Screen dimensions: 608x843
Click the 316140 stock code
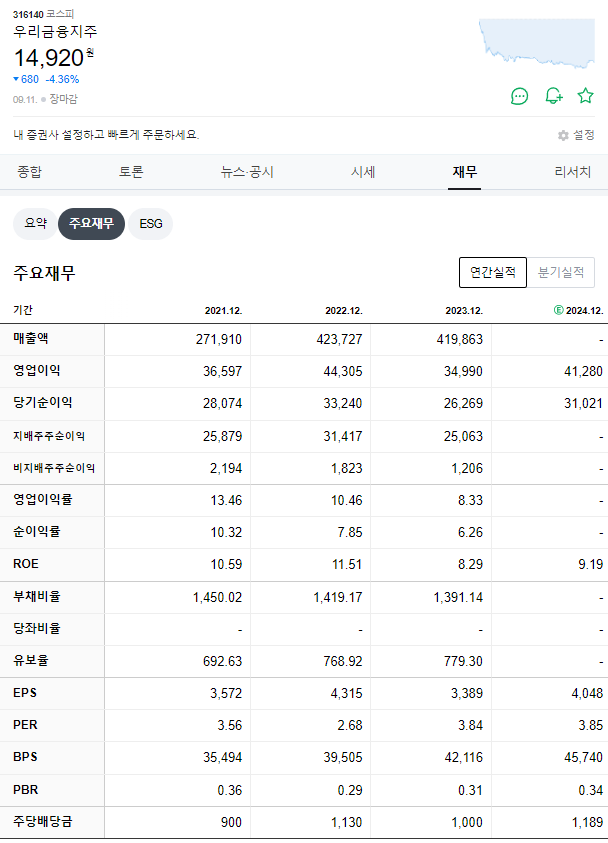28,14
